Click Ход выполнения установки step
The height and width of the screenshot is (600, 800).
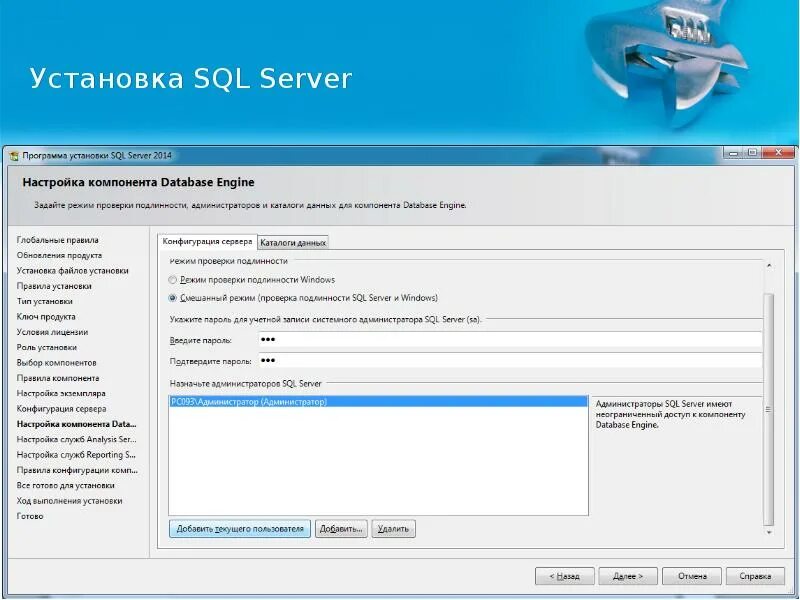(69, 501)
